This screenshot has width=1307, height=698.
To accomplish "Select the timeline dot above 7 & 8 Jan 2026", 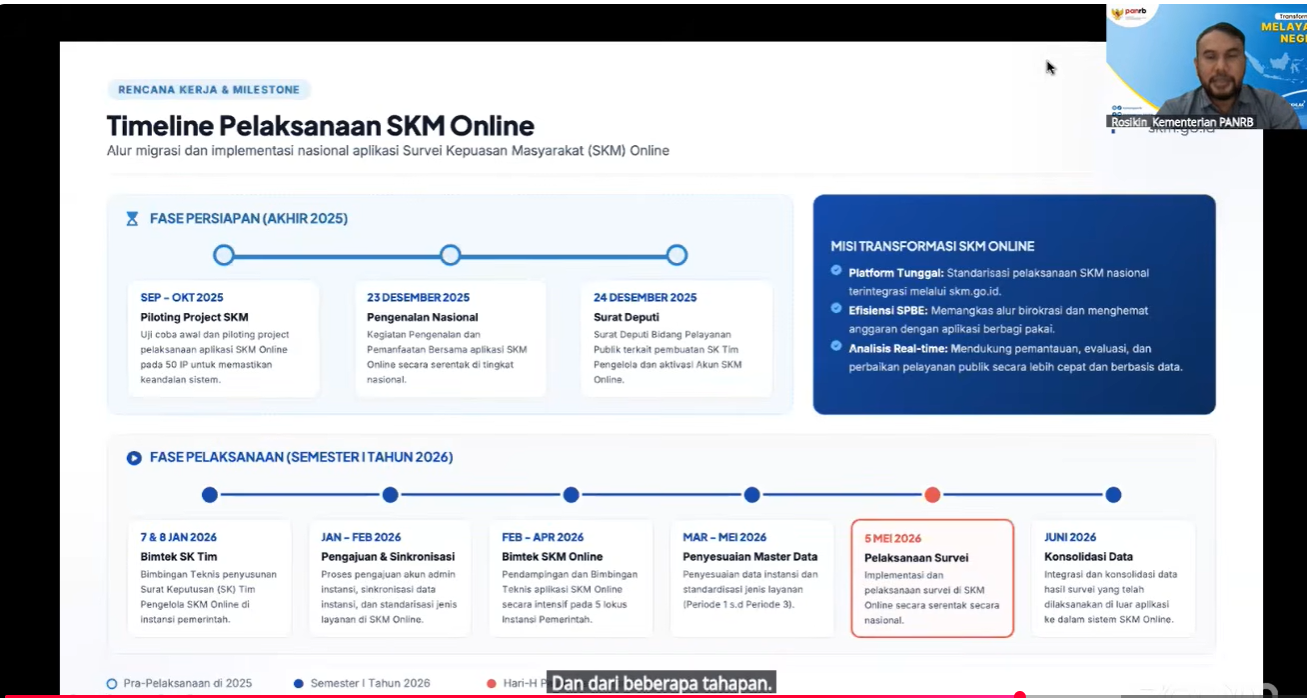I will tap(209, 495).
